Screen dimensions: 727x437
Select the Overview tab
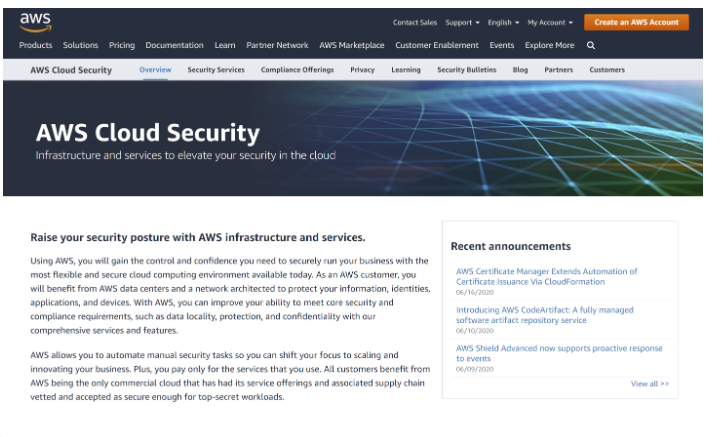click(155, 70)
